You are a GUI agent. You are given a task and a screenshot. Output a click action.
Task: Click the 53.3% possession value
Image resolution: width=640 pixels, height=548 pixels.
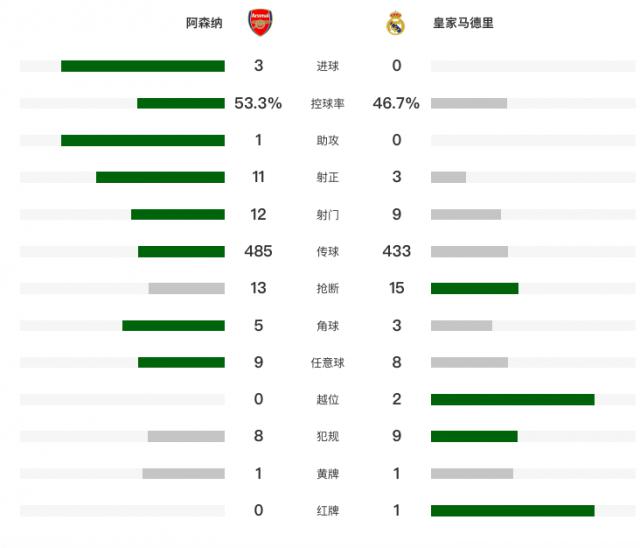[x=258, y=103]
